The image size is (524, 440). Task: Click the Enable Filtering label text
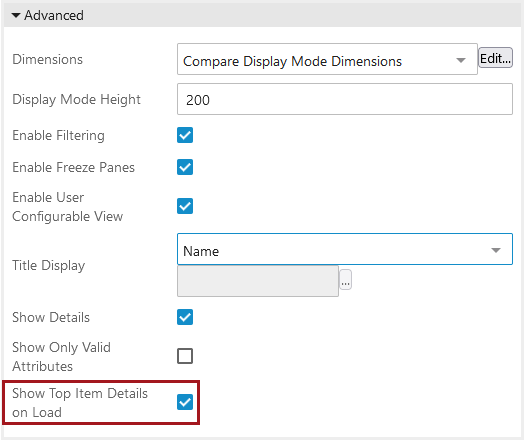(x=58, y=135)
